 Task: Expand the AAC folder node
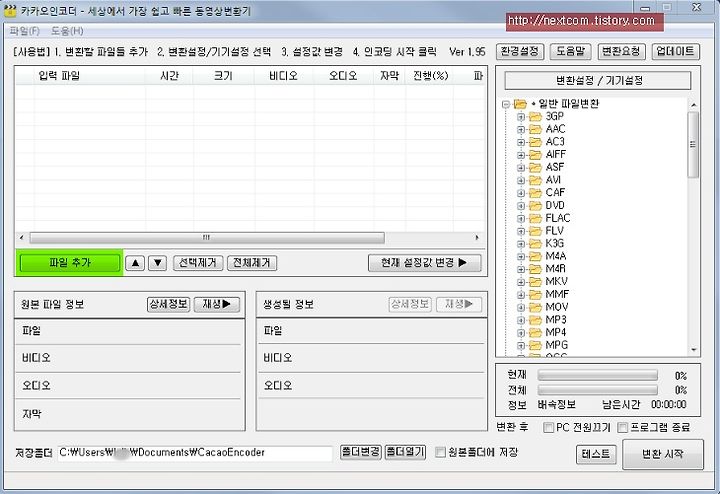pos(521,129)
